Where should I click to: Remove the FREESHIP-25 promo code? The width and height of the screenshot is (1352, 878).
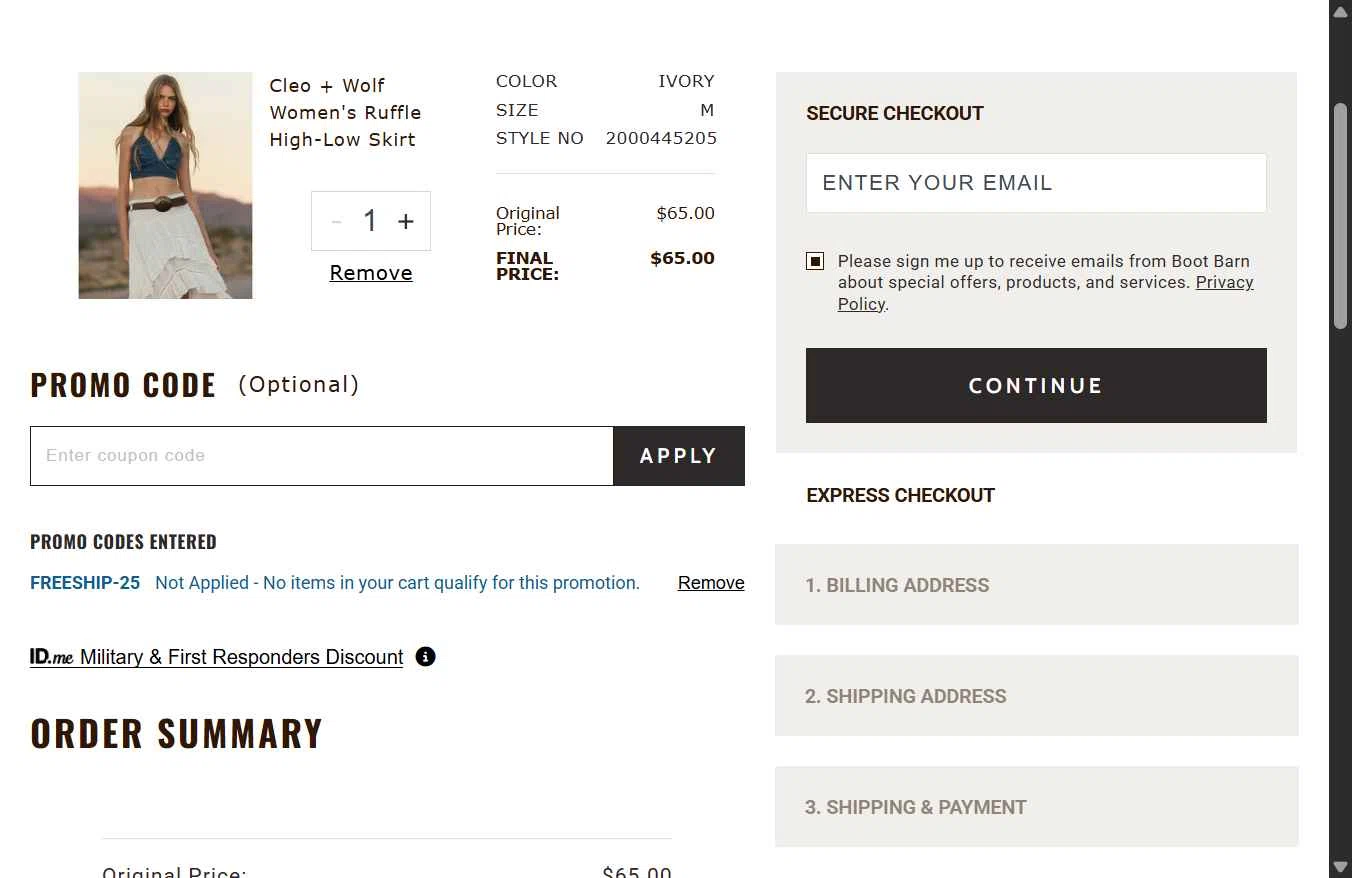click(x=710, y=583)
